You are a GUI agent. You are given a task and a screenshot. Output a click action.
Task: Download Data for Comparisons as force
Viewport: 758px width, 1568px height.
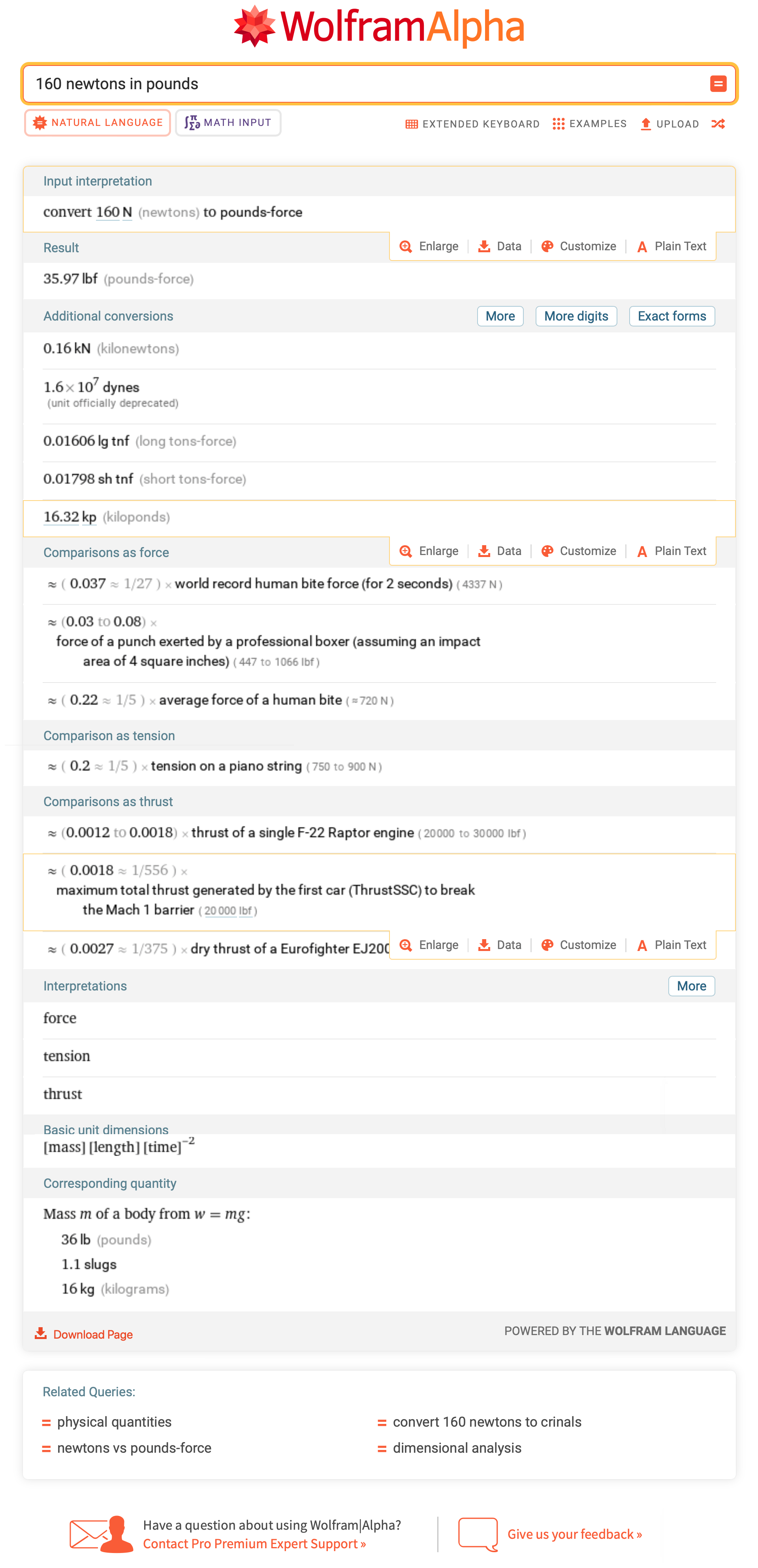[500, 551]
